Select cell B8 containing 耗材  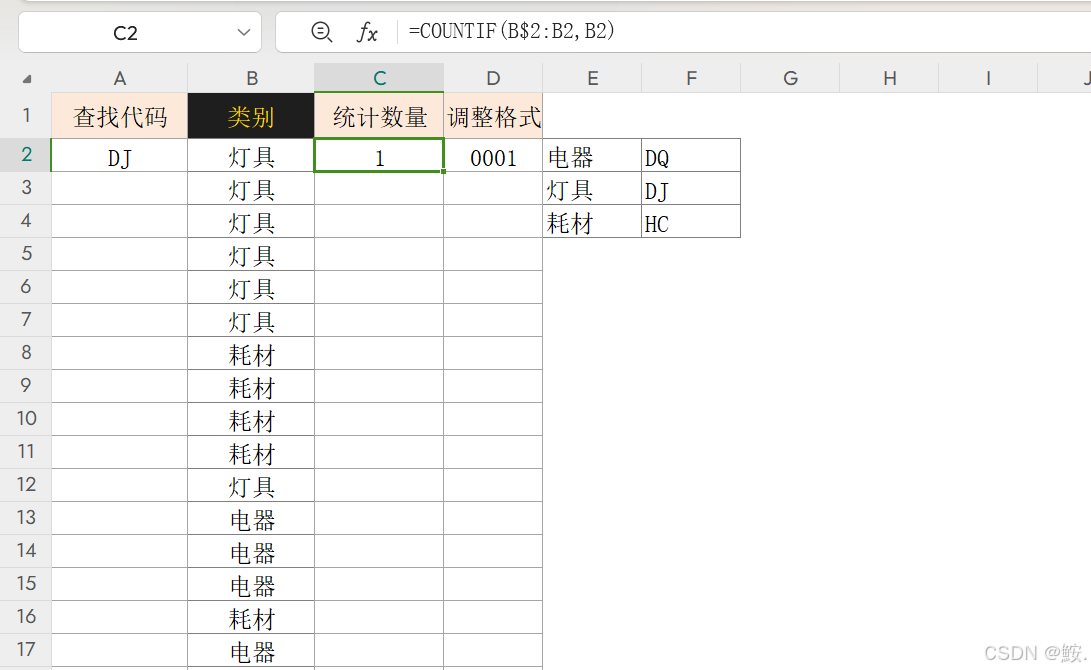[251, 353]
